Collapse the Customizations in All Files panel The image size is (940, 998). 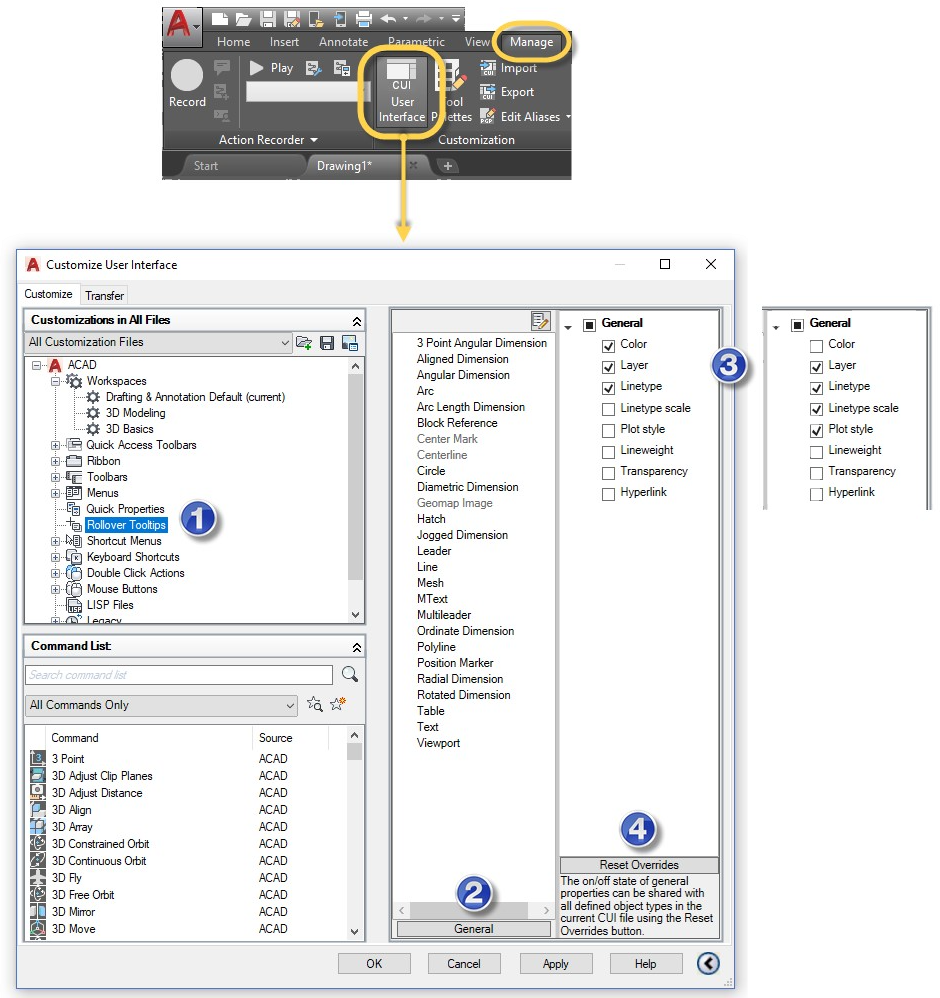point(356,321)
